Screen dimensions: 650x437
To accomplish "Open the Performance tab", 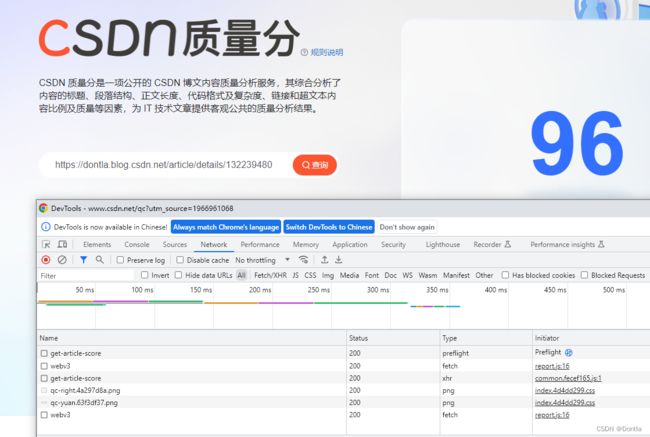I will [260, 245].
